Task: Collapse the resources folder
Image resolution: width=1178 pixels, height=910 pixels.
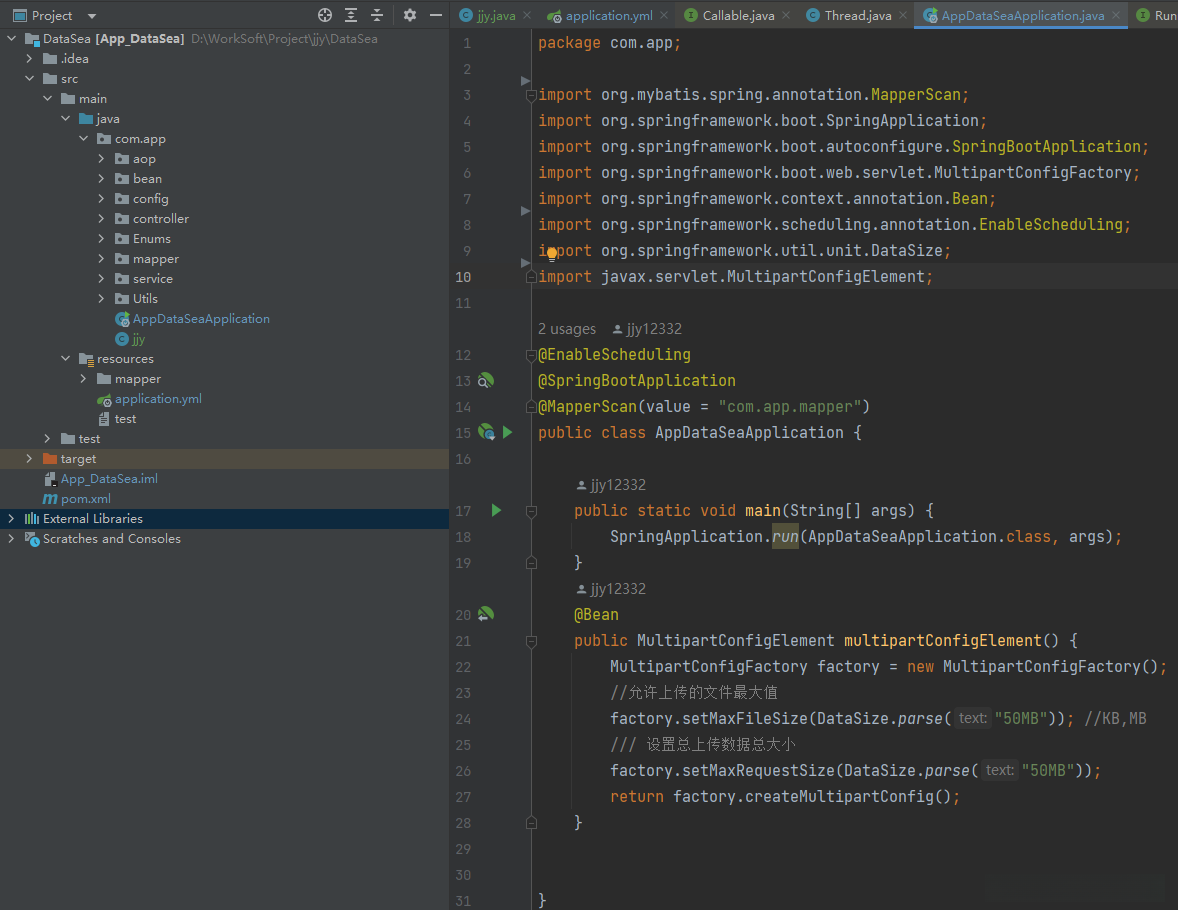Action: click(x=66, y=359)
